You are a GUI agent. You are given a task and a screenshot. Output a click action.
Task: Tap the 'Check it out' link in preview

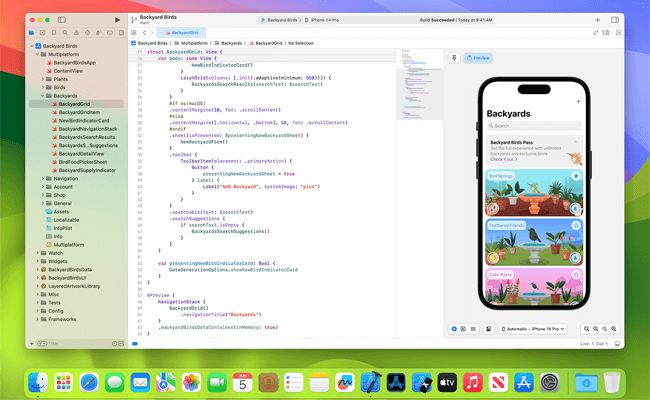pos(503,158)
